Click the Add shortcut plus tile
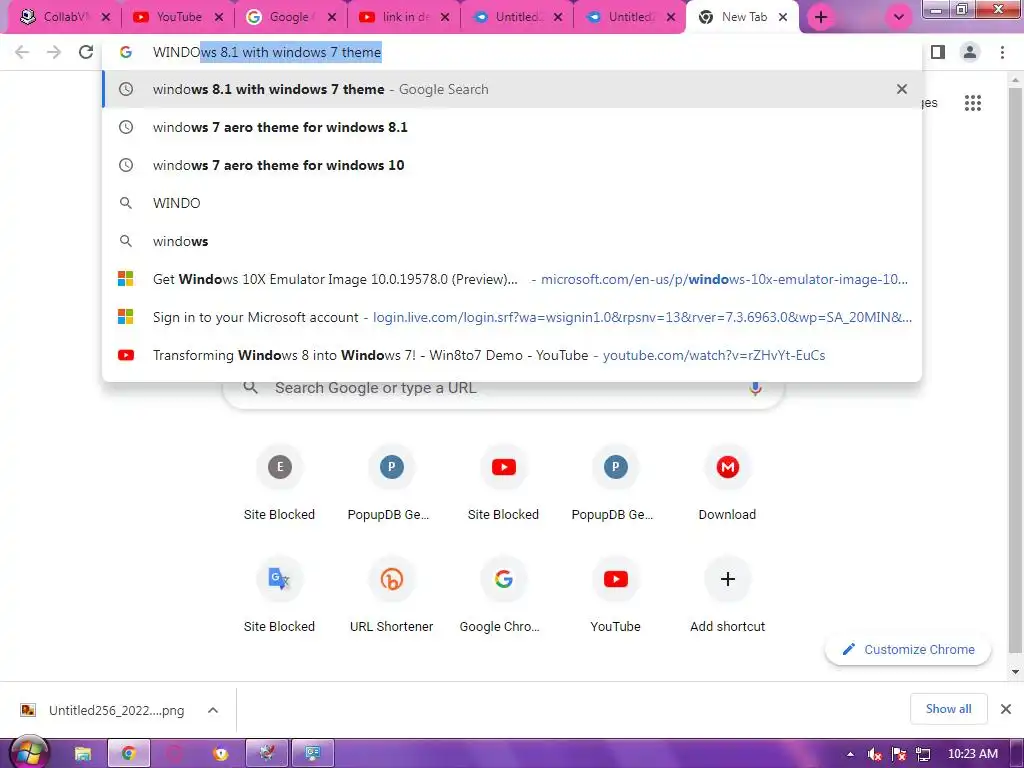Screen dimensions: 1024x768 click(728, 594)
